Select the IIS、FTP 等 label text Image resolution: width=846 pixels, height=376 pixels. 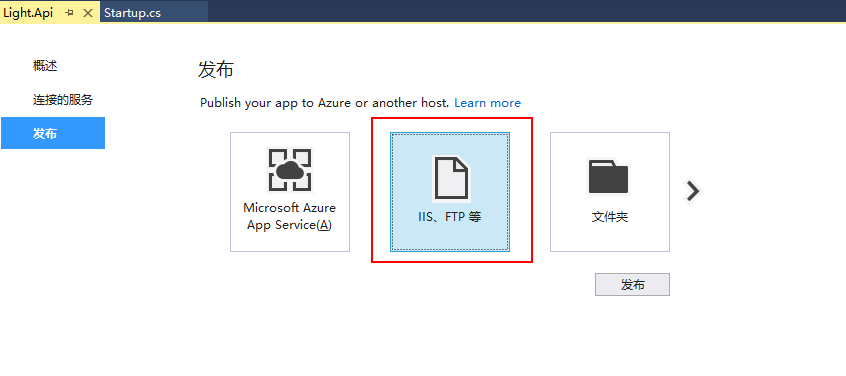449,218
